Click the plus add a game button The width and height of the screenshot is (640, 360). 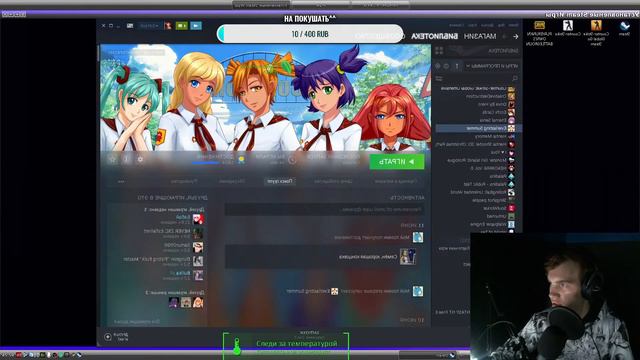[108, 337]
